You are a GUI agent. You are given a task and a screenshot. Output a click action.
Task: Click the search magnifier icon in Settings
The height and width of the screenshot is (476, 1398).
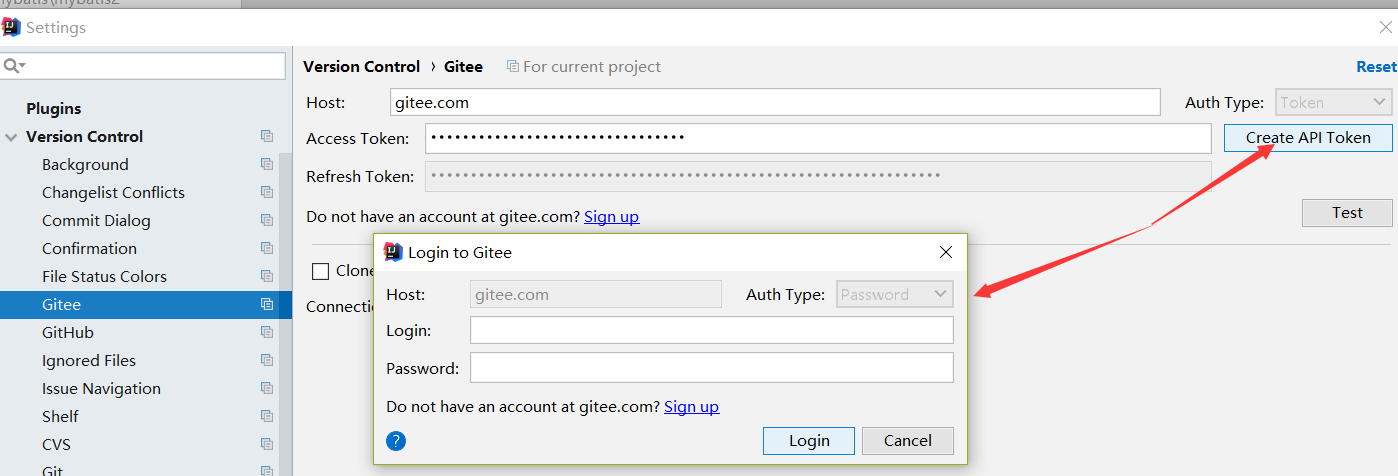click(14, 66)
